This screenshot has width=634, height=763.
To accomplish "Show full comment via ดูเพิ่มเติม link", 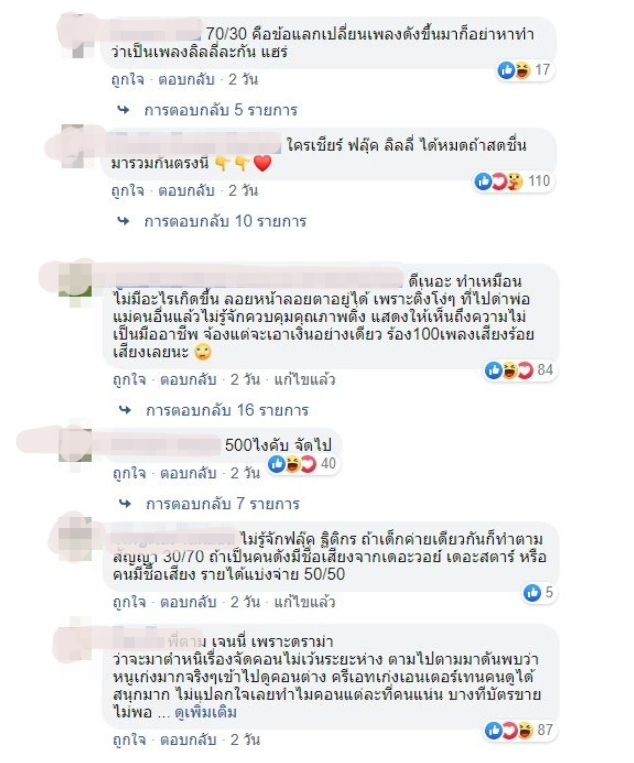I will [205, 713].
